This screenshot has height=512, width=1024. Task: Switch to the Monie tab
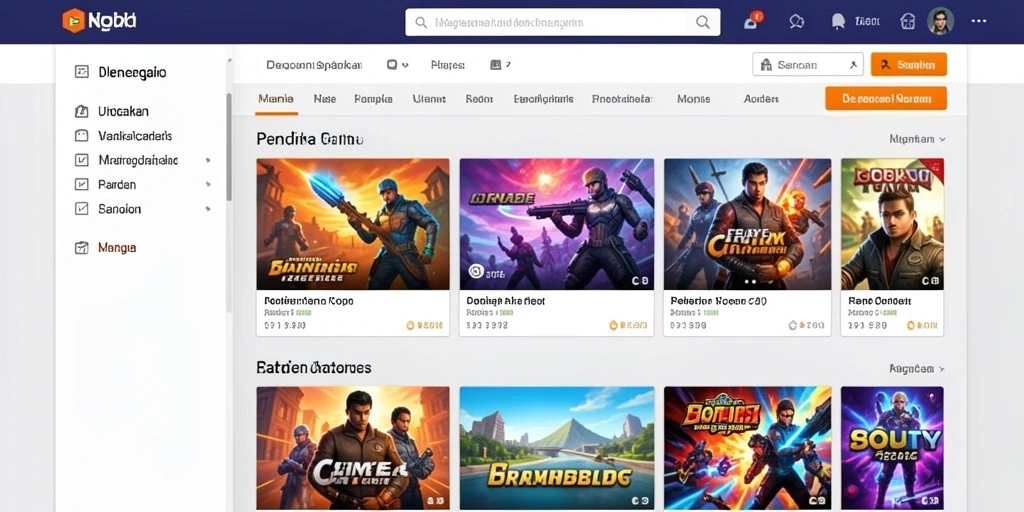pyautogui.click(x=693, y=99)
